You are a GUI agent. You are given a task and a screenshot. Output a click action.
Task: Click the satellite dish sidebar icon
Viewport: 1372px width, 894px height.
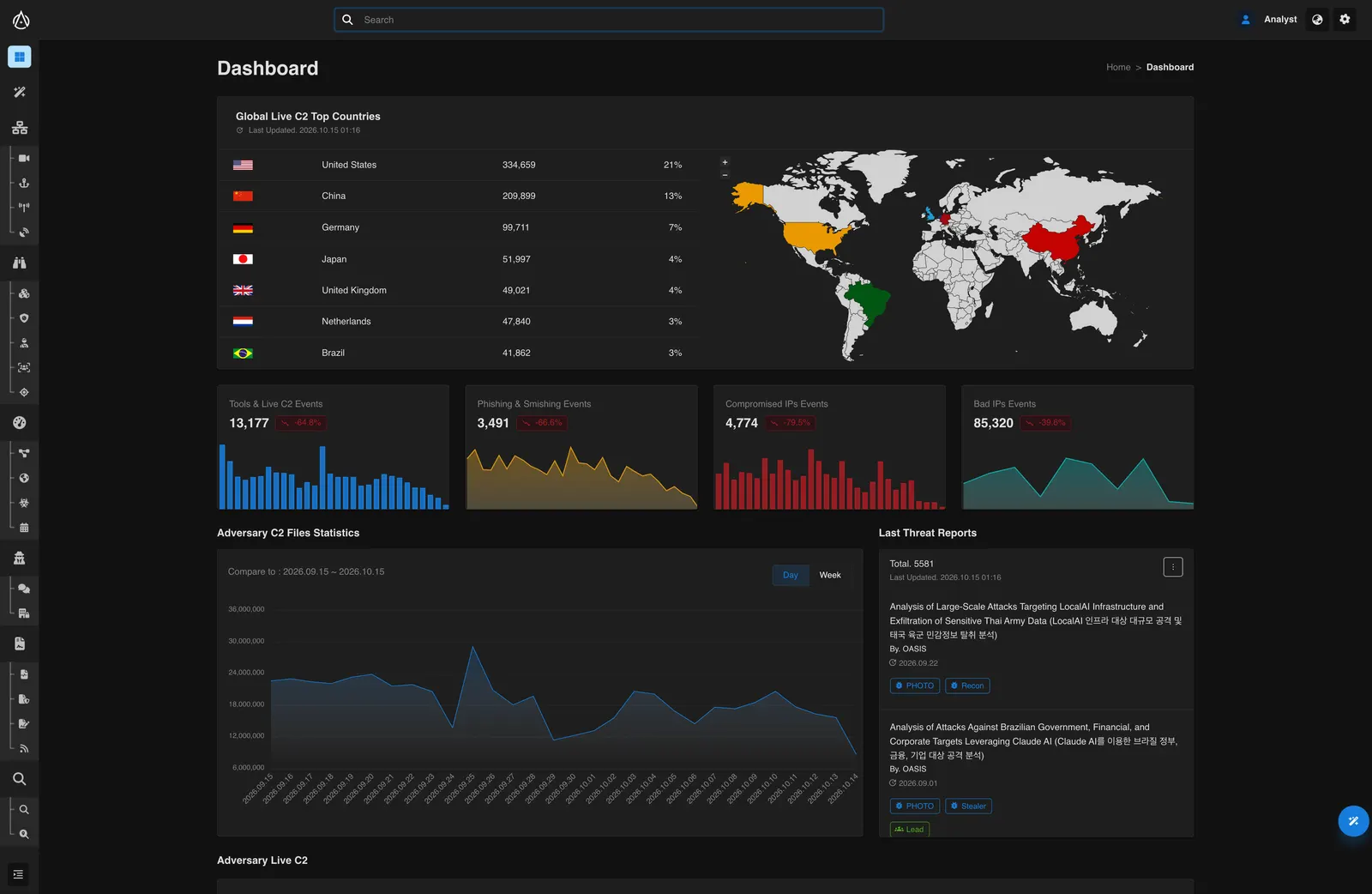point(24,232)
